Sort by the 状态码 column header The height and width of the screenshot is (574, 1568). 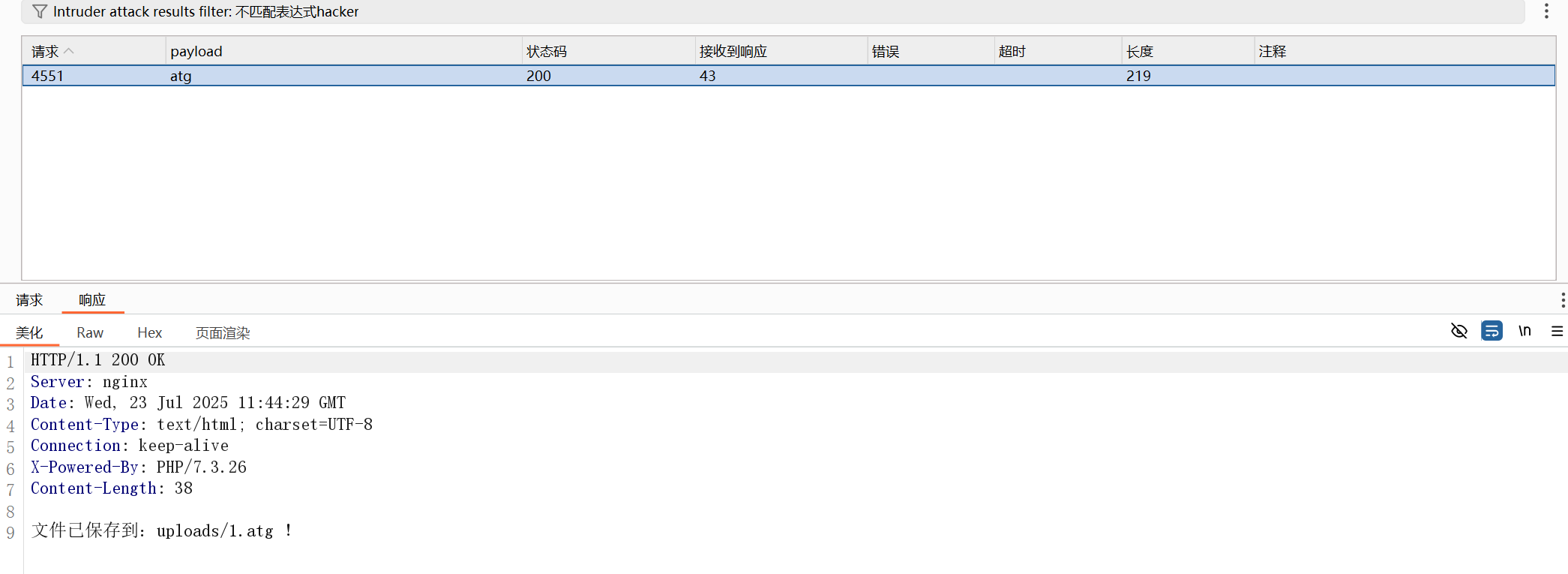pyautogui.click(x=608, y=51)
